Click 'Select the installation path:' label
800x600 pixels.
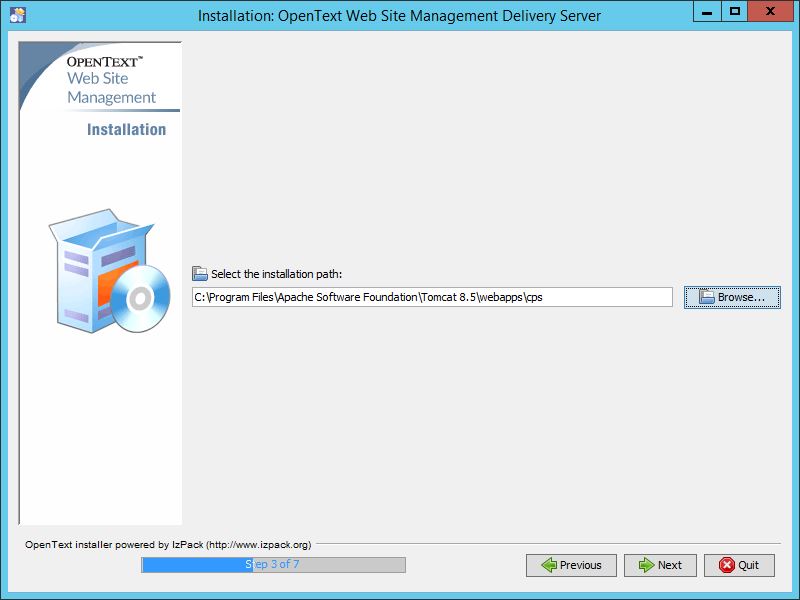[x=277, y=274]
